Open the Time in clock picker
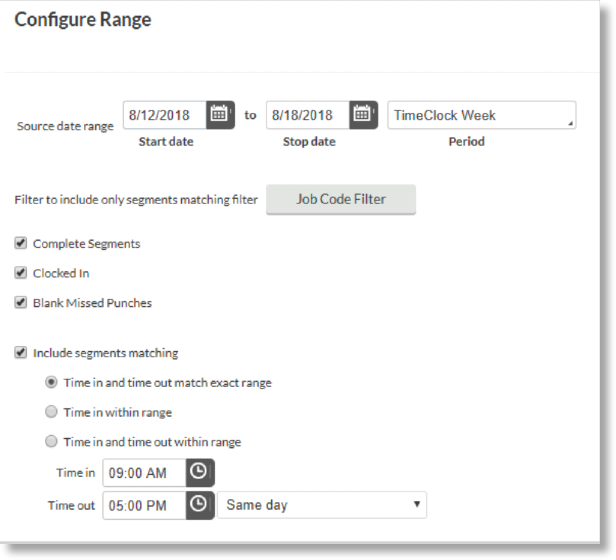Image resolution: width=616 pixels, height=560 pixels. point(200,472)
